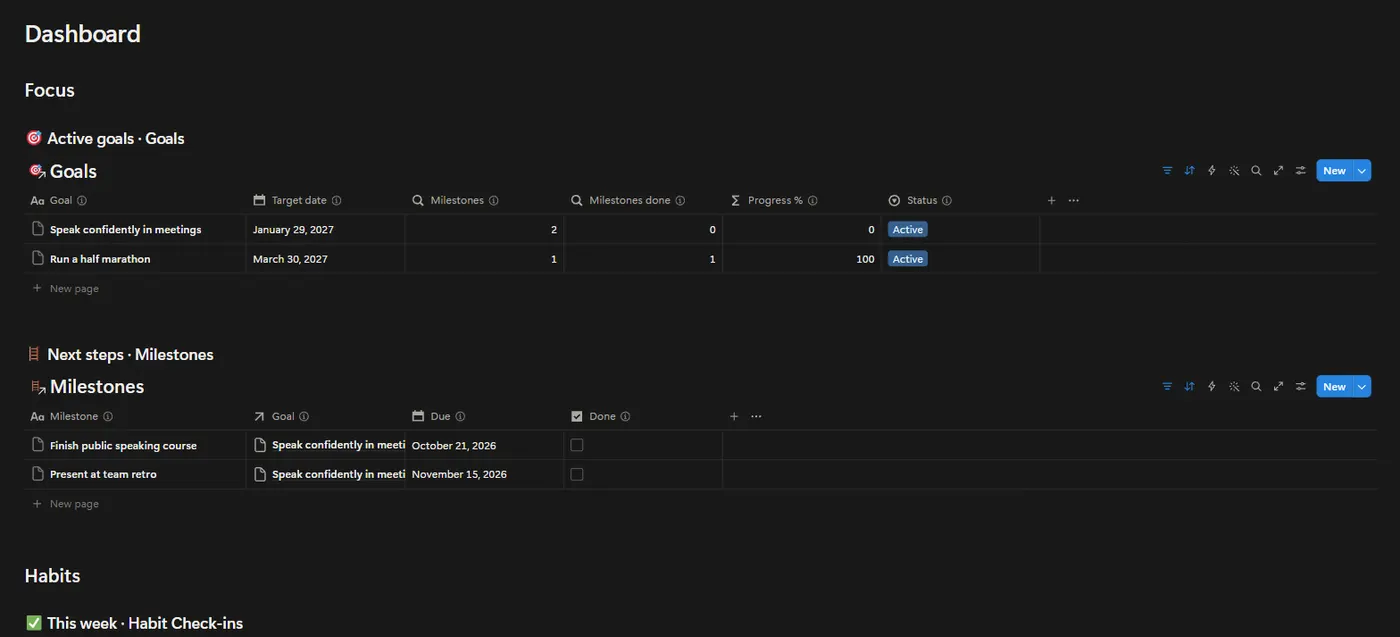Click info icon beside Due header
Image resolution: width=1400 pixels, height=637 pixels.
click(x=460, y=417)
